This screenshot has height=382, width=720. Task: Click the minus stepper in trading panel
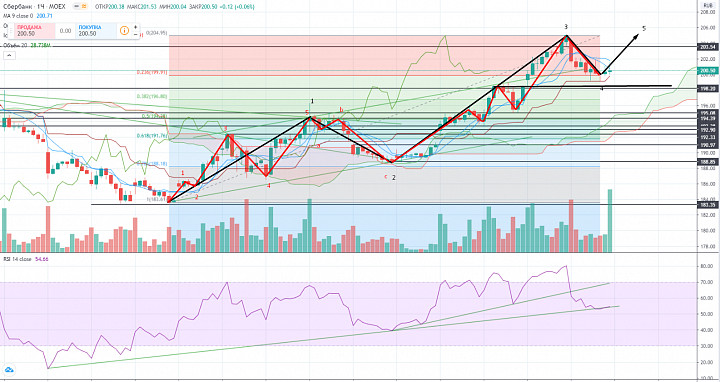point(135,34)
